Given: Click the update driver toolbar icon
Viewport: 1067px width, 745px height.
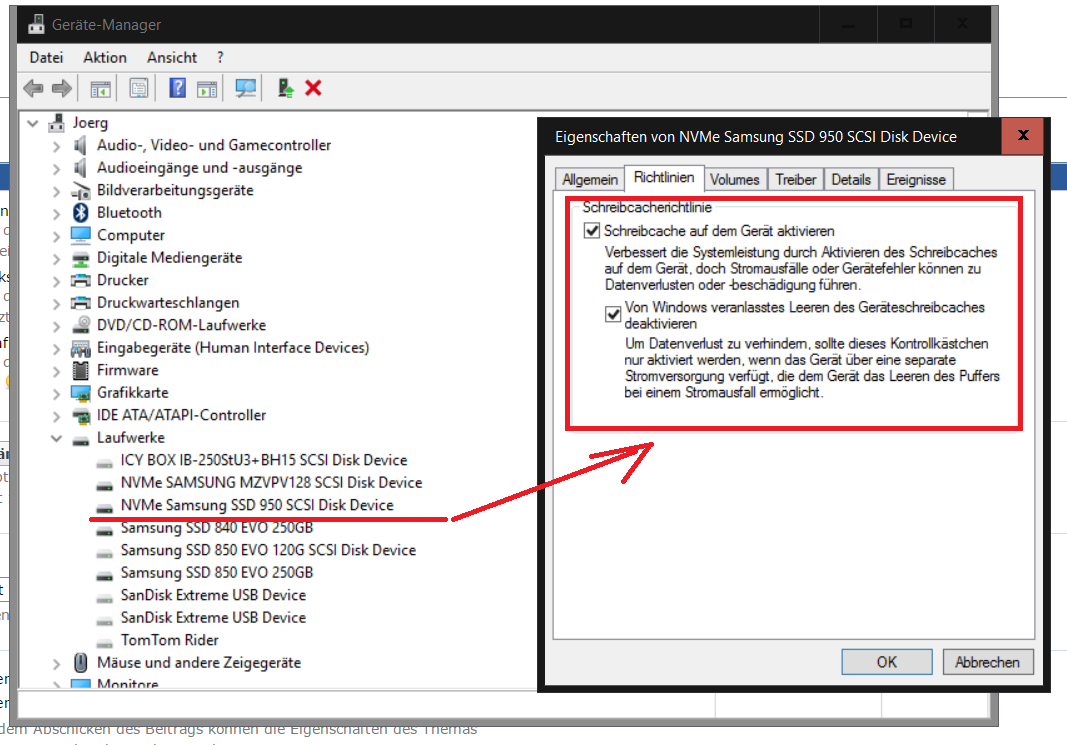Looking at the screenshot, I should (x=286, y=88).
